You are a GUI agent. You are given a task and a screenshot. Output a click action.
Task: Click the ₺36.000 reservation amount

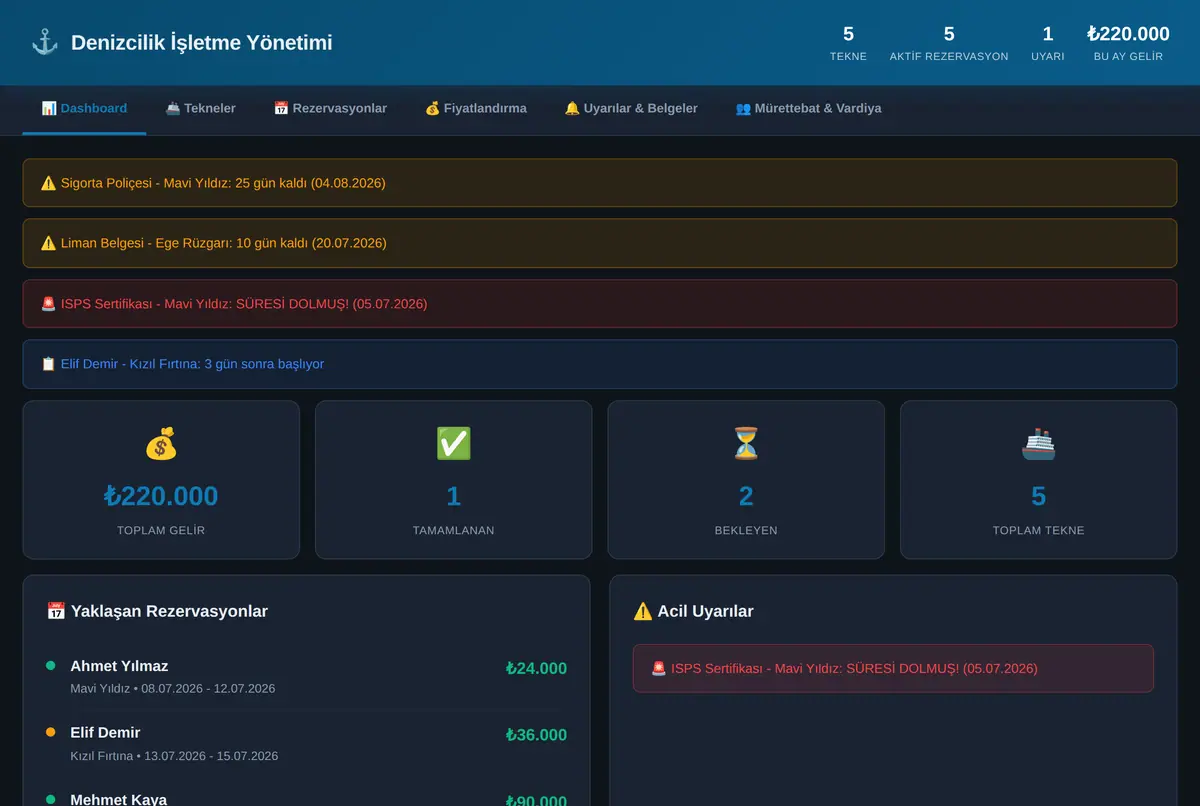coord(536,735)
